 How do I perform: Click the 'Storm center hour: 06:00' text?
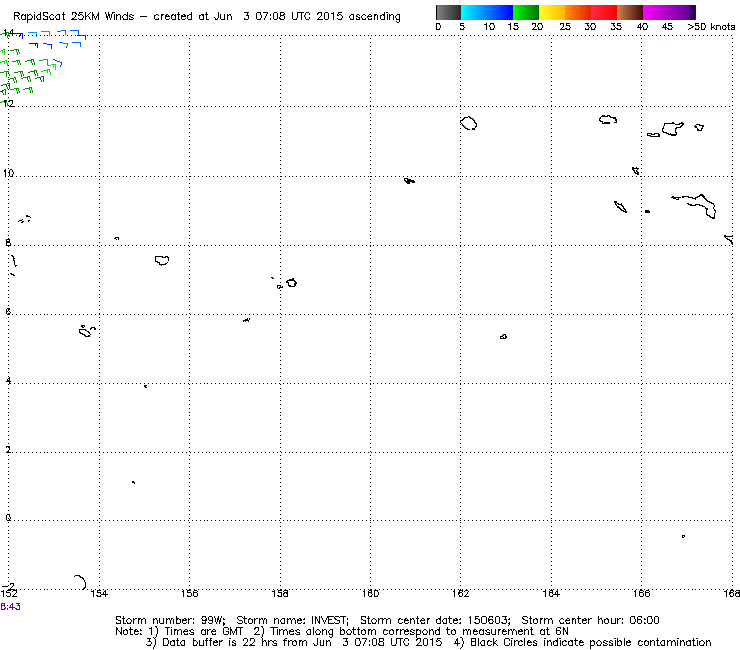(x=590, y=620)
